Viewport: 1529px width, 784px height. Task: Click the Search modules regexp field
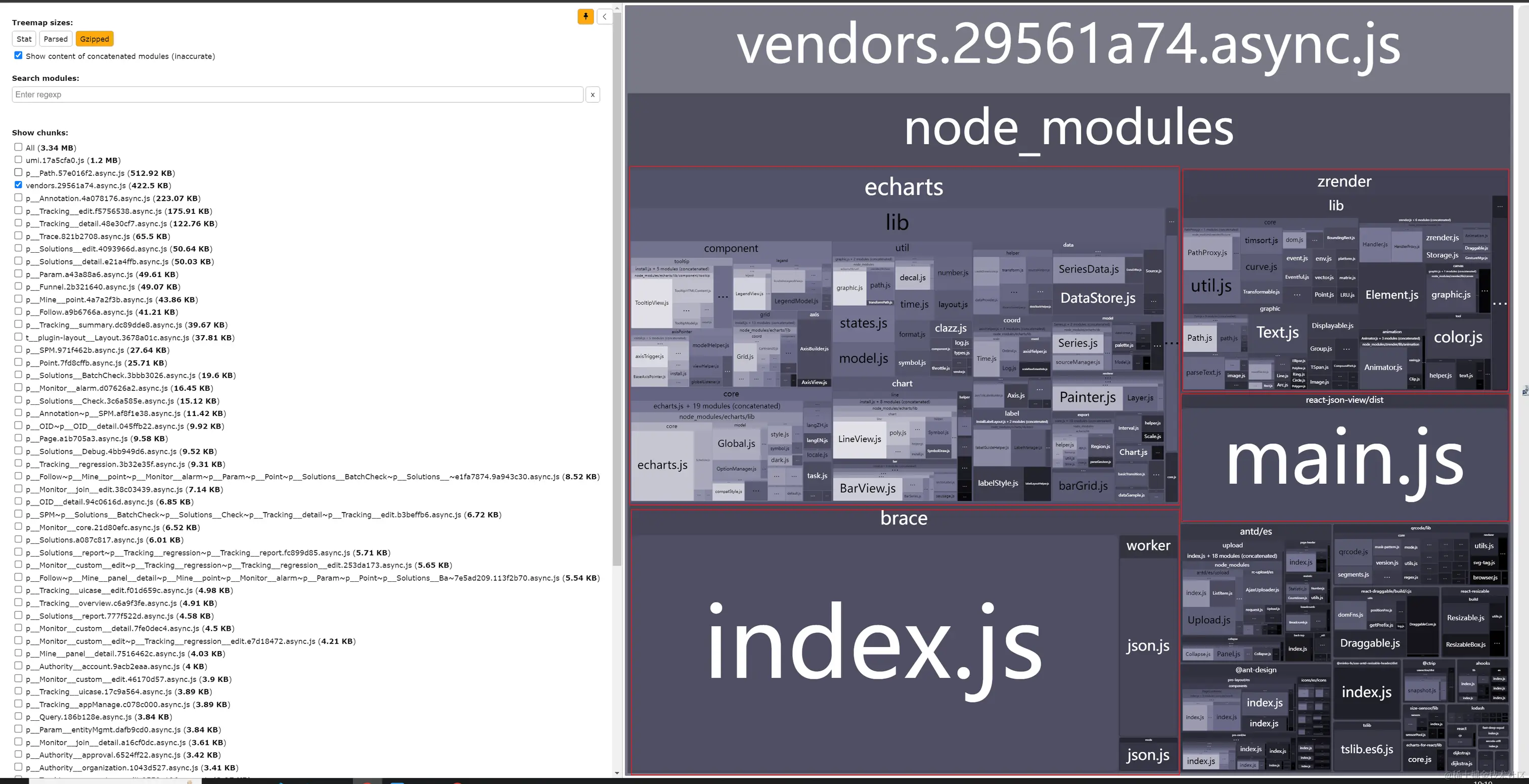coord(297,95)
